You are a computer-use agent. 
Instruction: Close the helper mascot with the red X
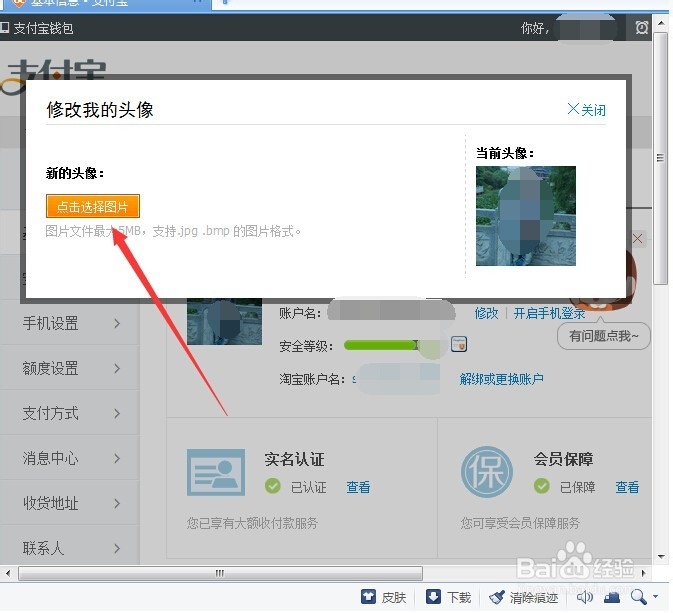tap(637, 239)
